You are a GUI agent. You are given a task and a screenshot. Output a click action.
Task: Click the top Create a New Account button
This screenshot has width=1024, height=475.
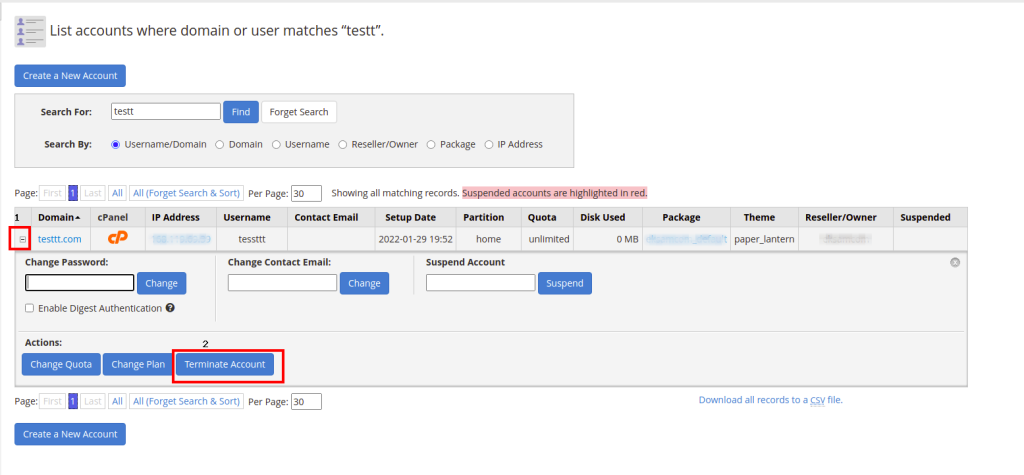pos(70,76)
